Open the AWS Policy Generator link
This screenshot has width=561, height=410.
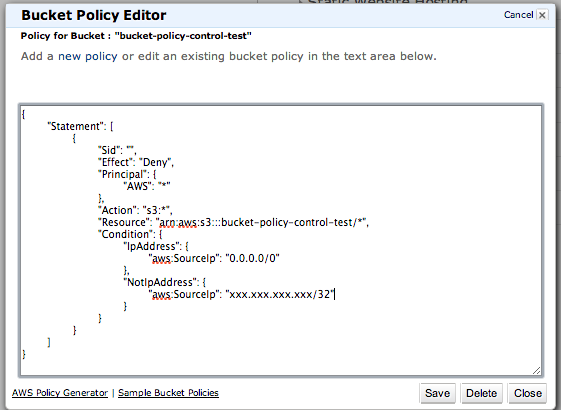coord(60,393)
